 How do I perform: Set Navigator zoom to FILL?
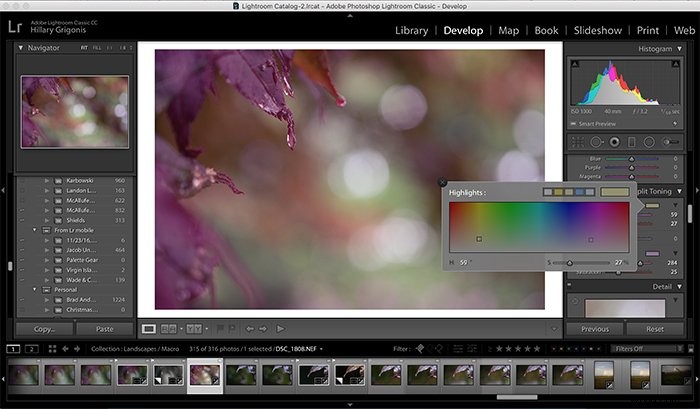point(97,48)
